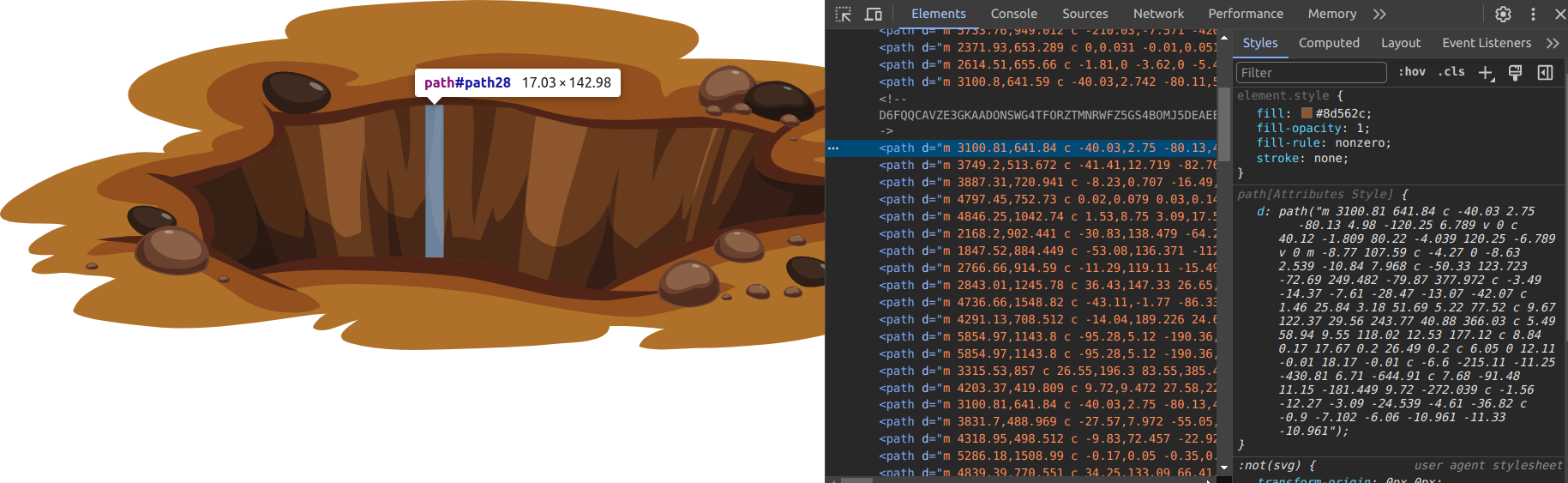Edit the fill-opacity property value
The image size is (1568, 483).
pos(1360,129)
